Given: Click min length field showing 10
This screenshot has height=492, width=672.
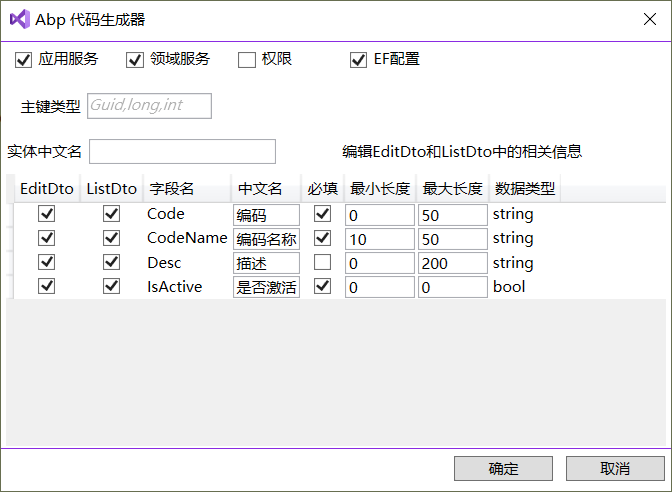Looking at the screenshot, I should [x=380, y=239].
